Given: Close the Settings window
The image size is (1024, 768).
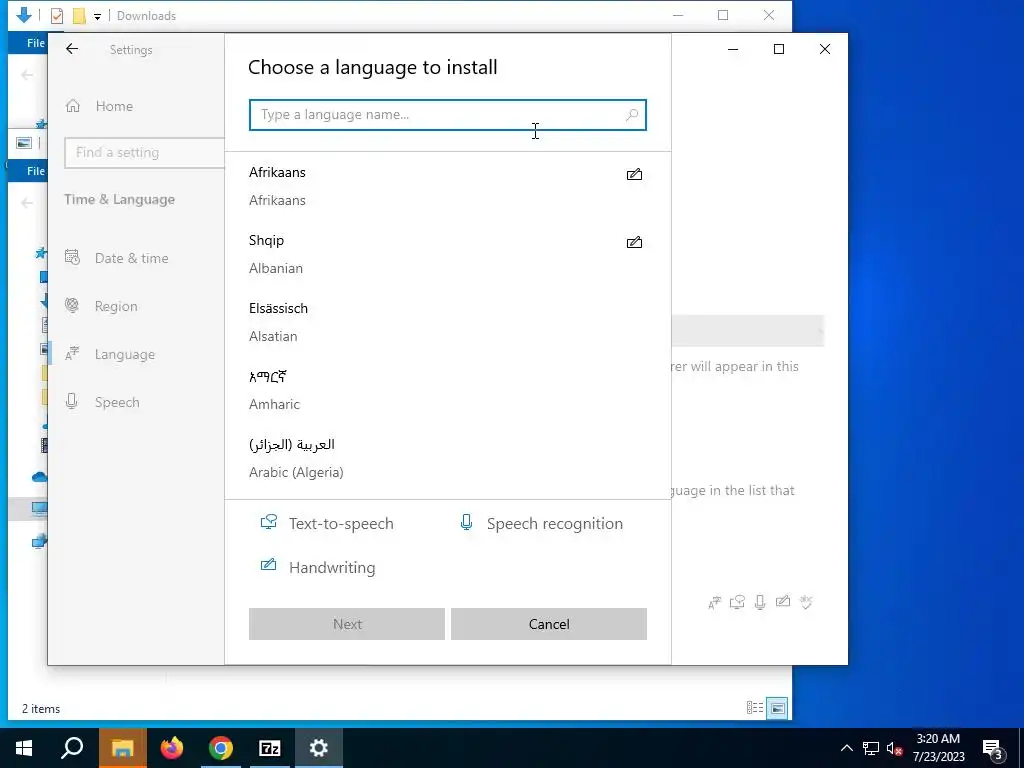Looking at the screenshot, I should point(825,49).
